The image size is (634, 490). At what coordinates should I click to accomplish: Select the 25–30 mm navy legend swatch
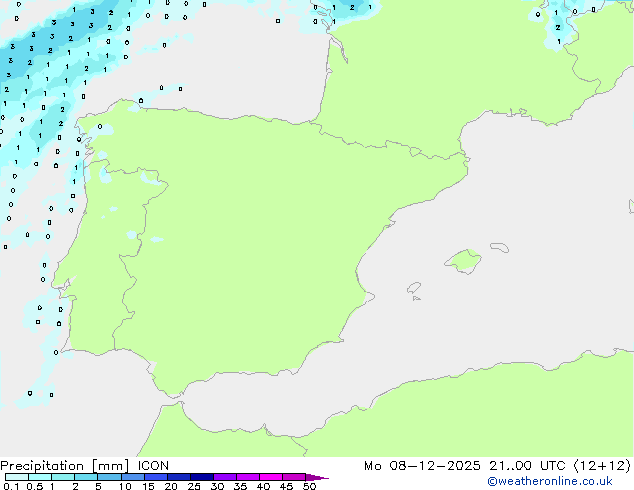pos(201,477)
